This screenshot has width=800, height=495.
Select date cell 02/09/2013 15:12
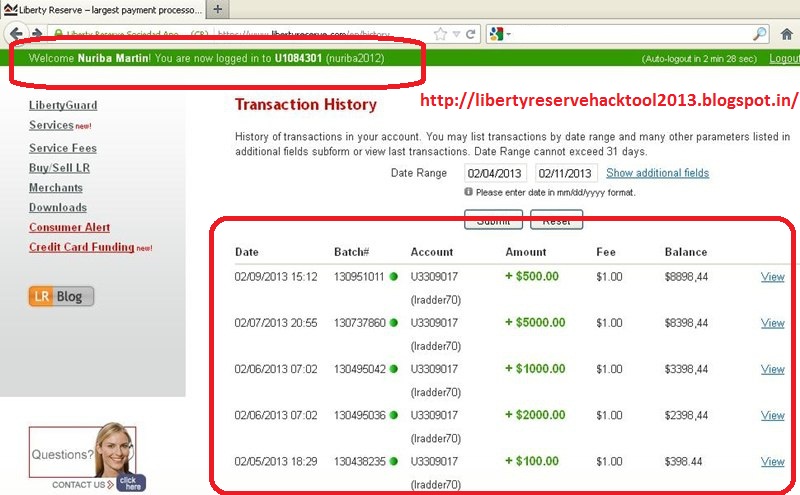point(276,277)
